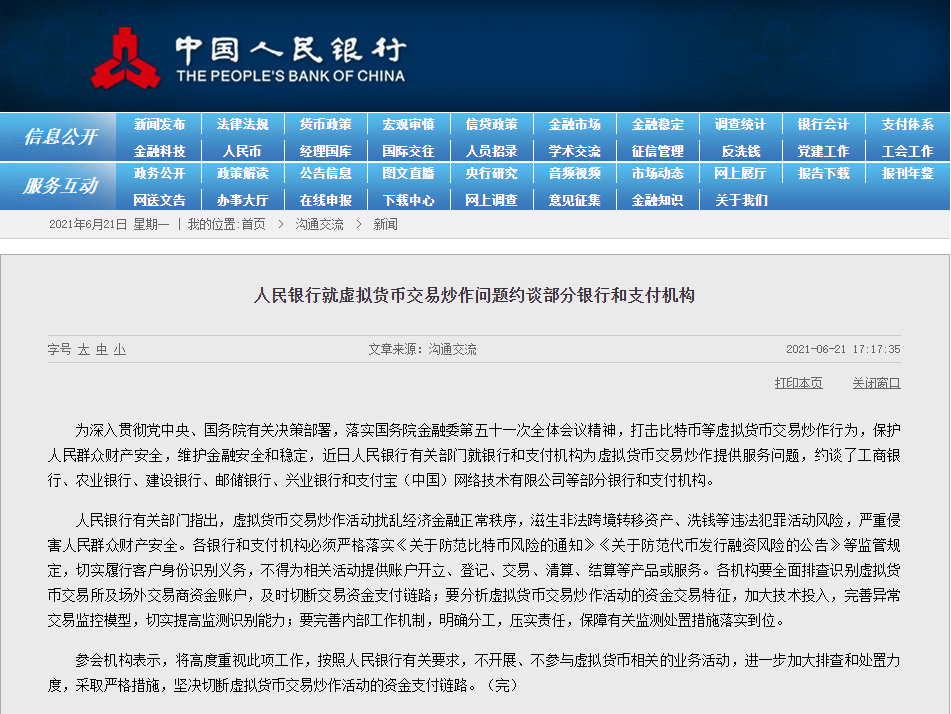Select 报刊年鉴 menu item

907,173
